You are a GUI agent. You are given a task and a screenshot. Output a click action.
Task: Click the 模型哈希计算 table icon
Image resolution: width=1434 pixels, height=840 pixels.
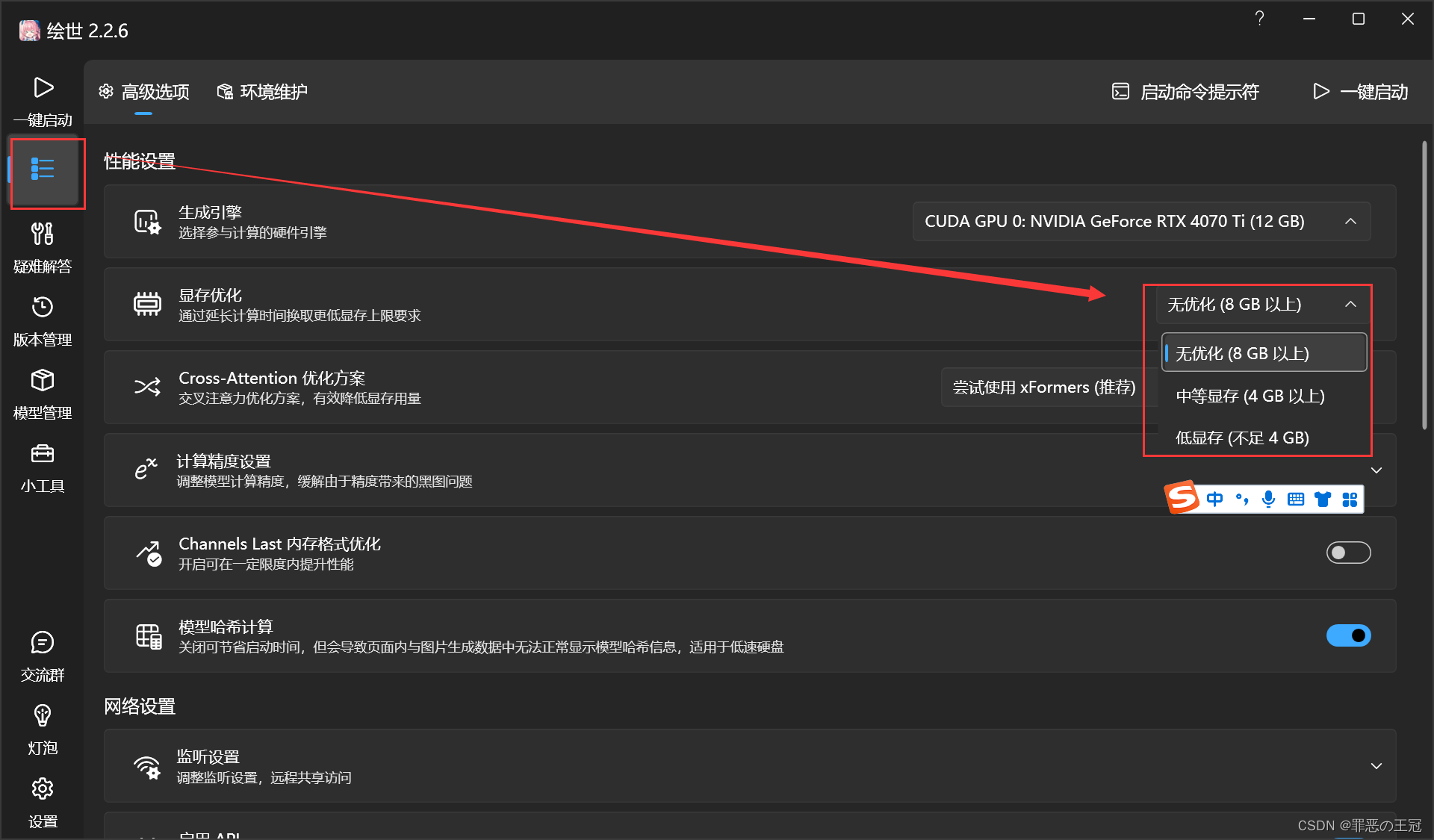(149, 636)
